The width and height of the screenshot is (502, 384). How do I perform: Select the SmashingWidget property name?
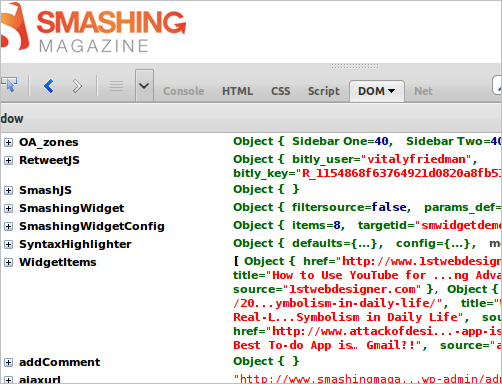click(72, 208)
